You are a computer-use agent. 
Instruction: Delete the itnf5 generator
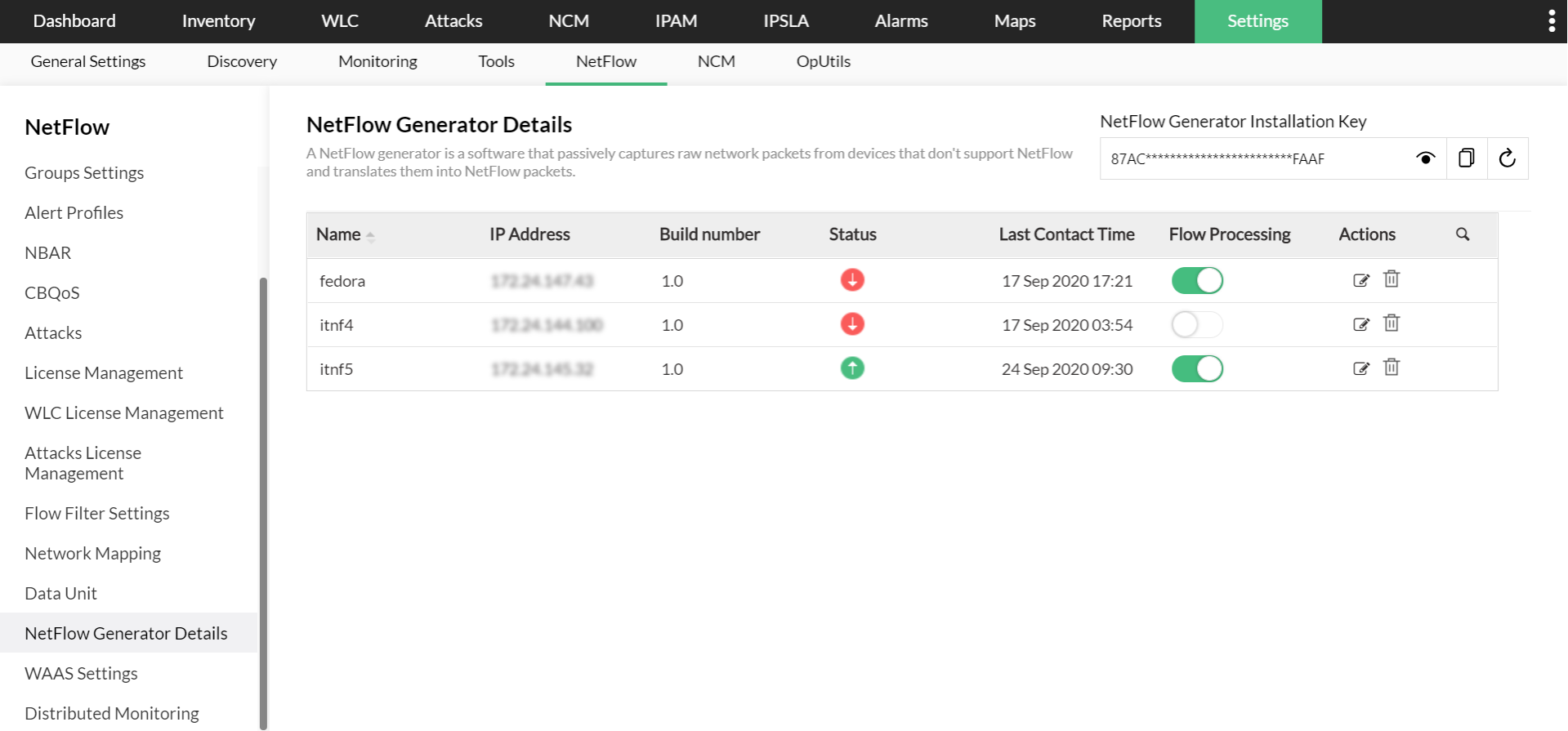1392,368
